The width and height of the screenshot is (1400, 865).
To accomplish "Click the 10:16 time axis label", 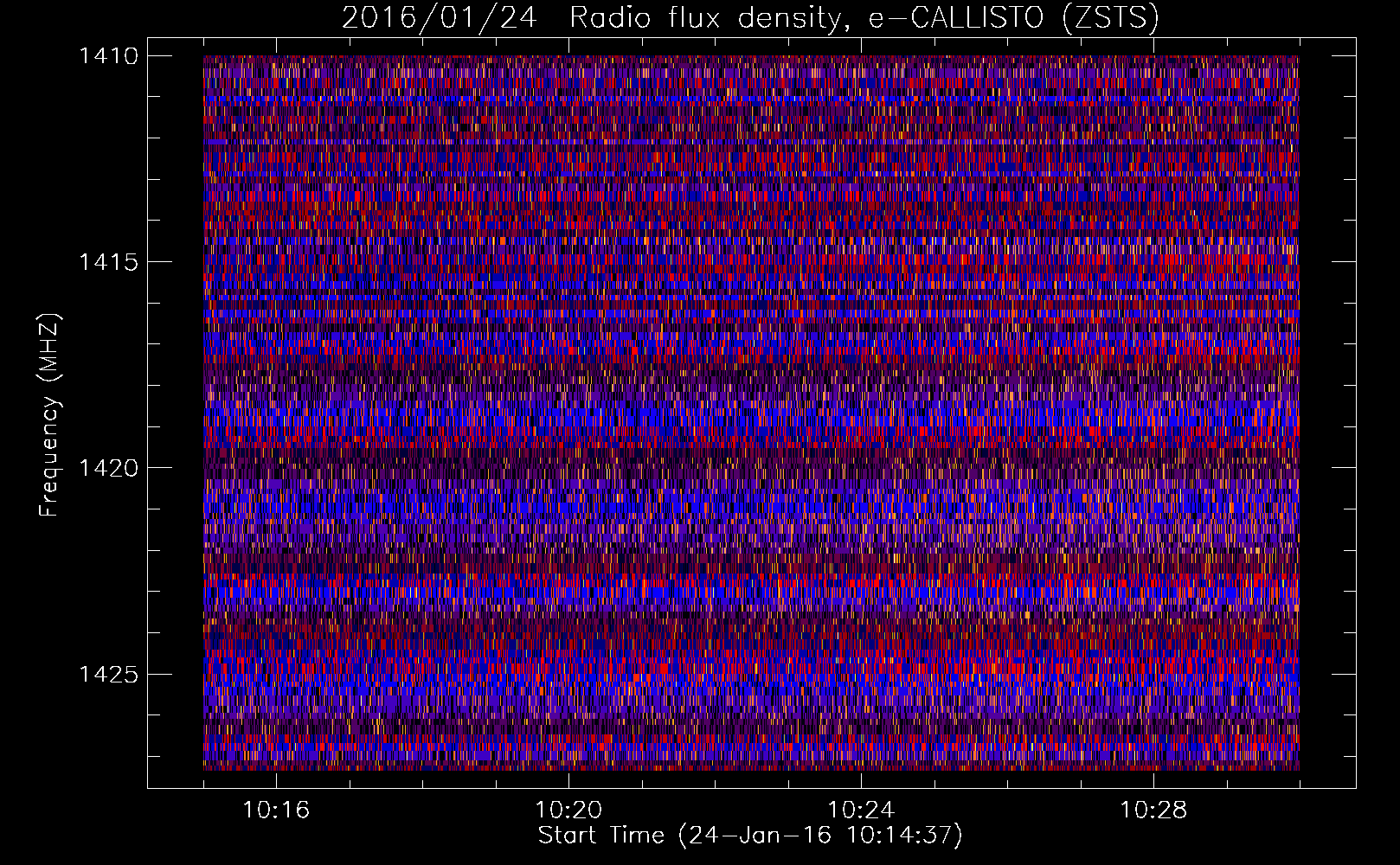I will tap(276, 811).
